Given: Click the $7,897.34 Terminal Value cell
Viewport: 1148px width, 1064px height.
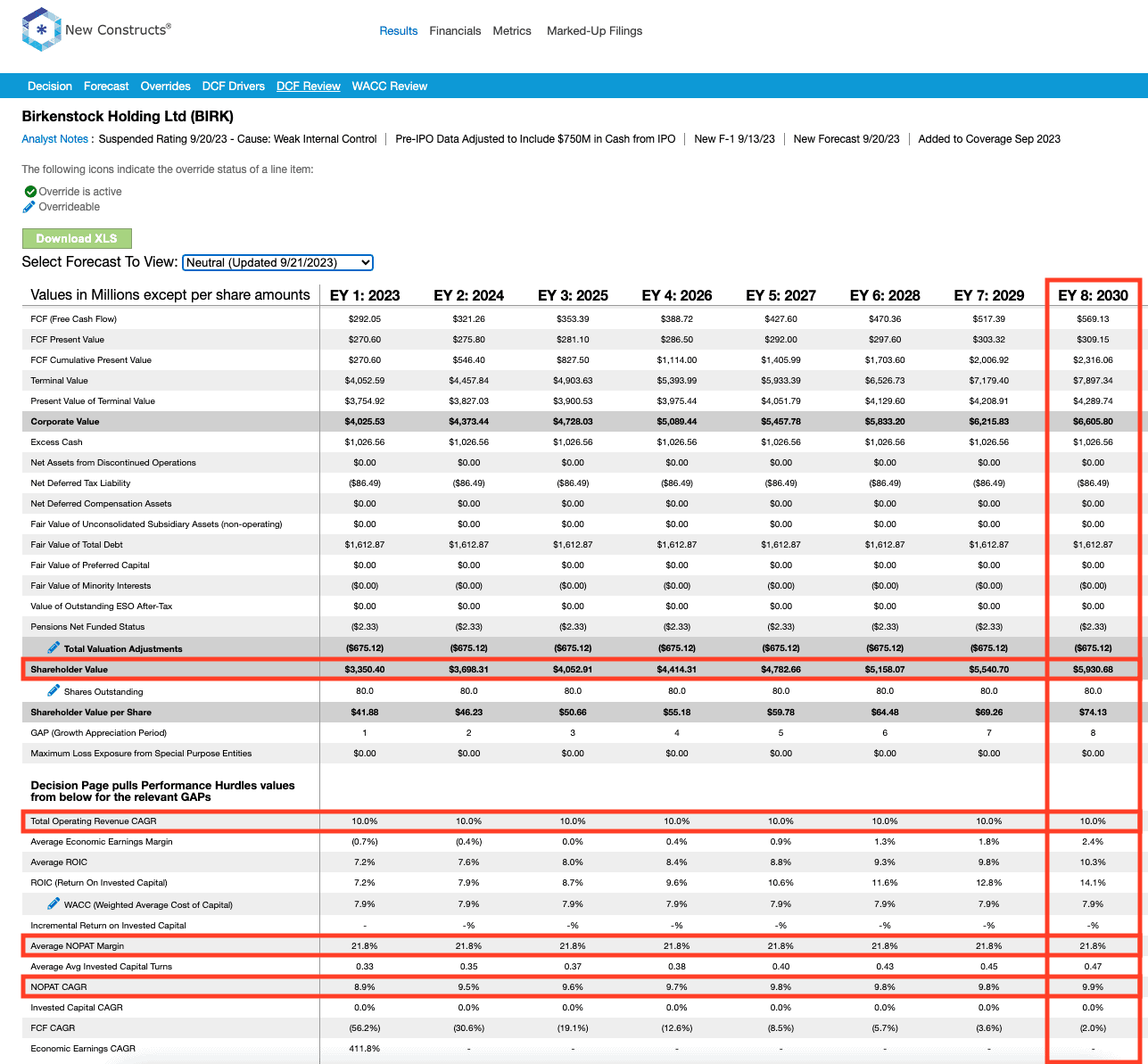Looking at the screenshot, I should tap(1093, 380).
